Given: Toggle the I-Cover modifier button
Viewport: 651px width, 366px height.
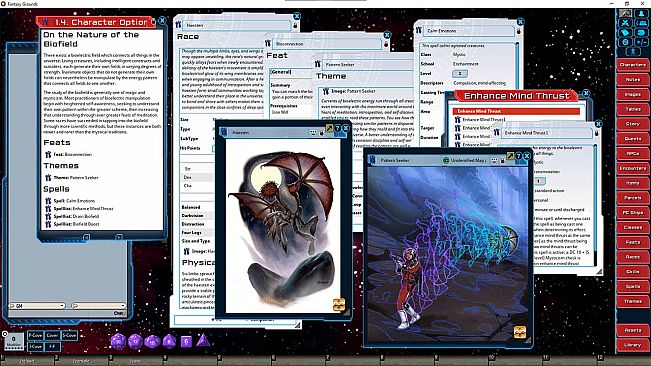Looking at the screenshot, I should (x=35, y=346).
